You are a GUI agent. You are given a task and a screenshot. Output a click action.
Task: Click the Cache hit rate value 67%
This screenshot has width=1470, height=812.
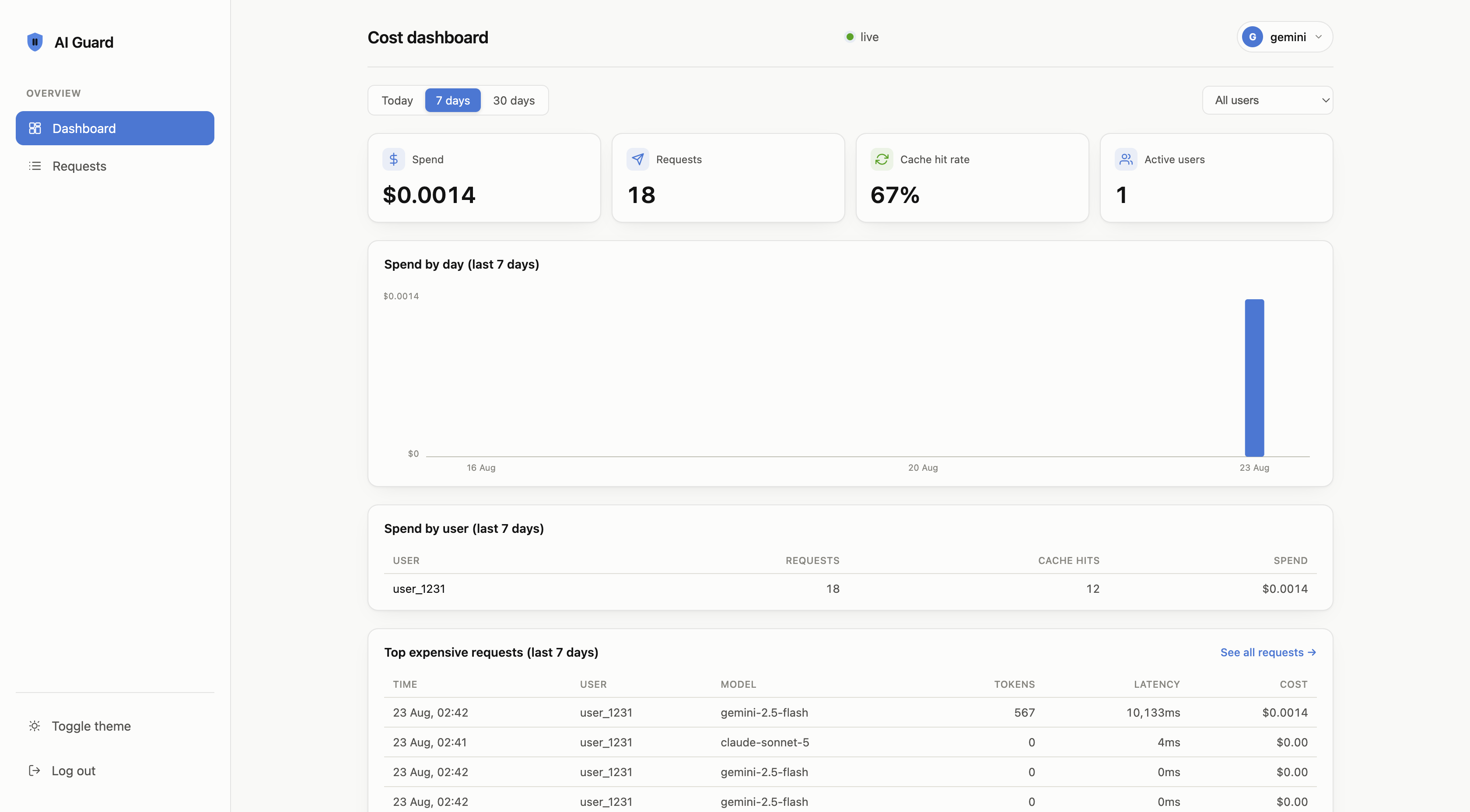(895, 195)
